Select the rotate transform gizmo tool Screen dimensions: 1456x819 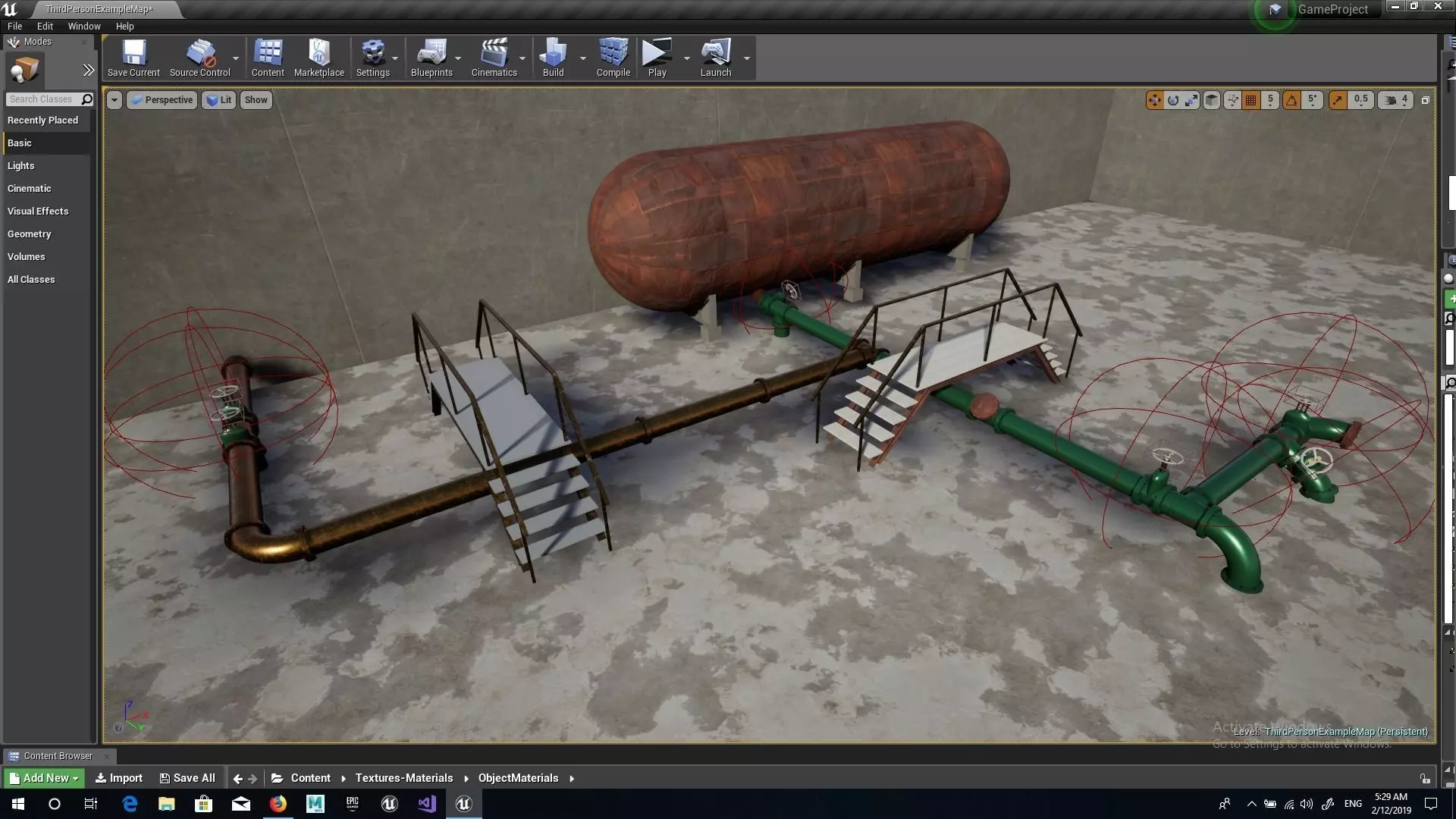coord(1173,100)
